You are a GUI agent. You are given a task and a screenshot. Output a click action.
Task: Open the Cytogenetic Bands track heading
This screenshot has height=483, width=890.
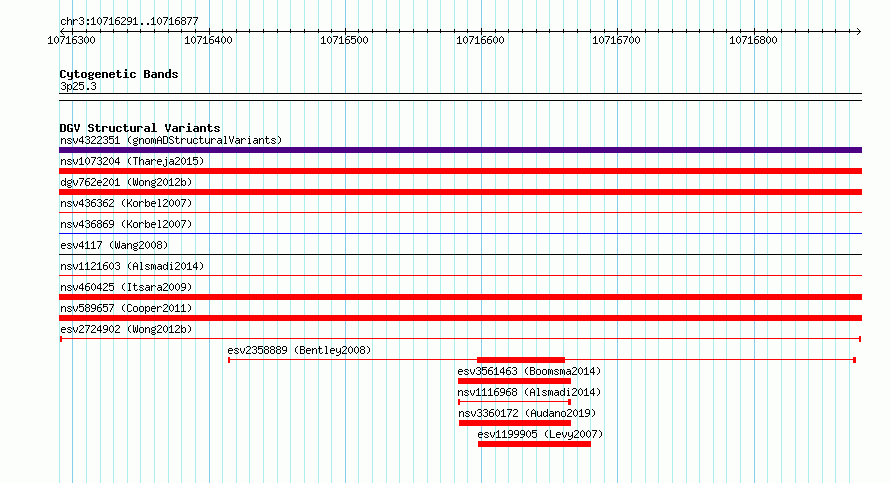(x=119, y=74)
